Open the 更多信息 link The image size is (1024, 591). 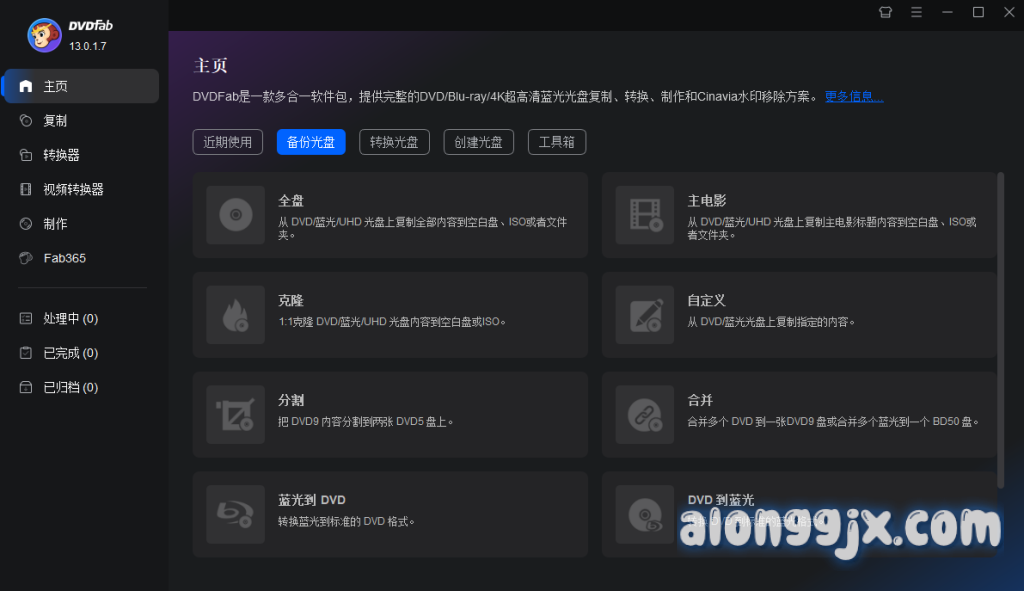pos(853,97)
